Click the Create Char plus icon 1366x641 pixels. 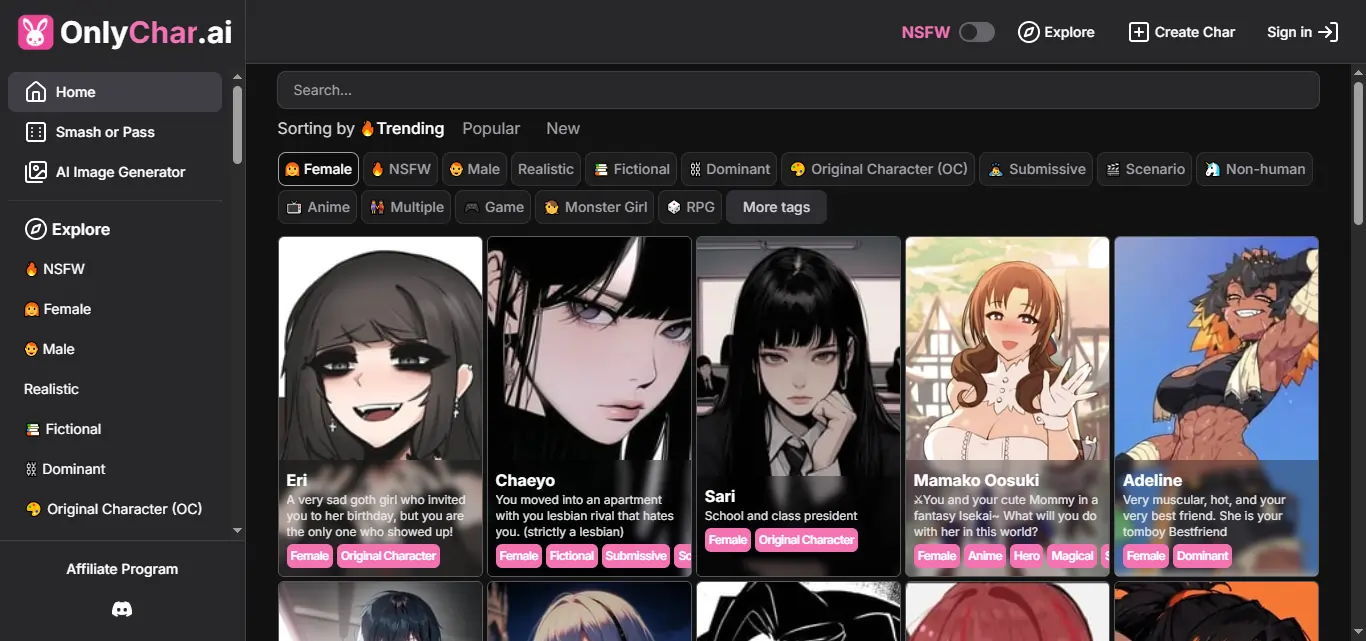(x=1138, y=31)
